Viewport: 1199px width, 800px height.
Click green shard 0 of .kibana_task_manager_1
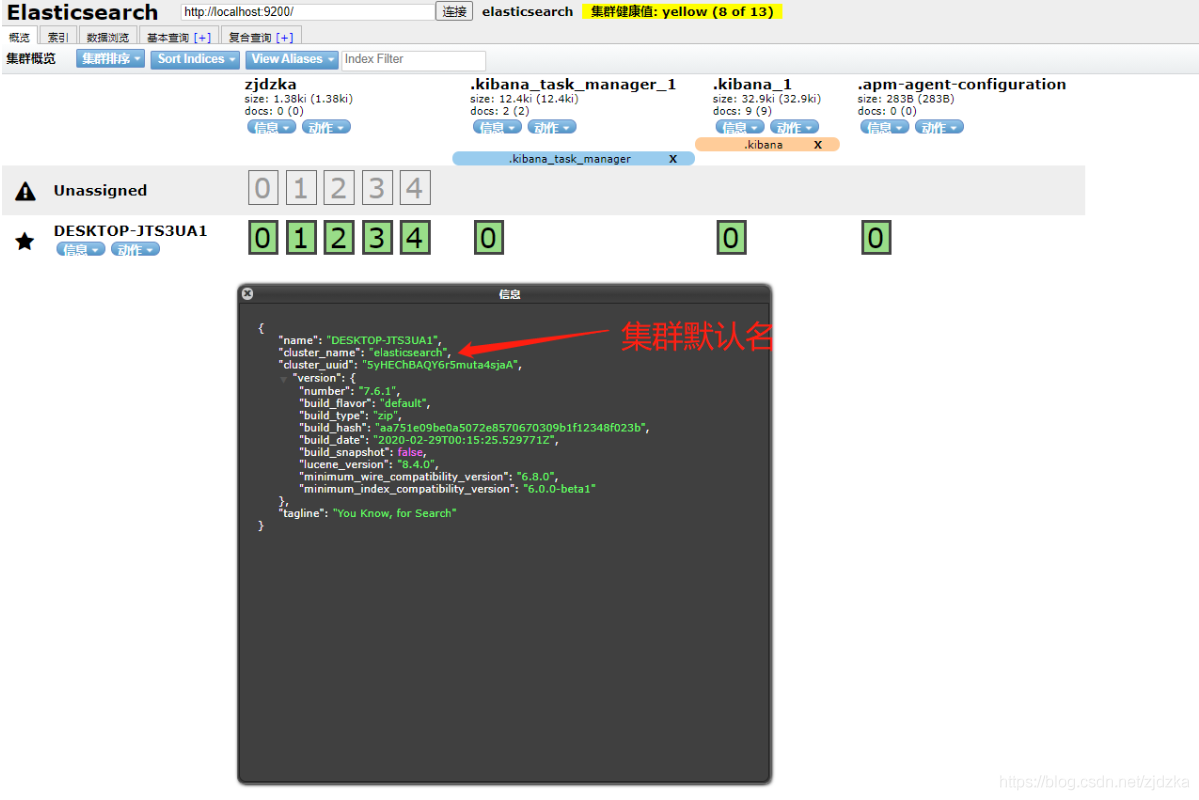[489, 238]
